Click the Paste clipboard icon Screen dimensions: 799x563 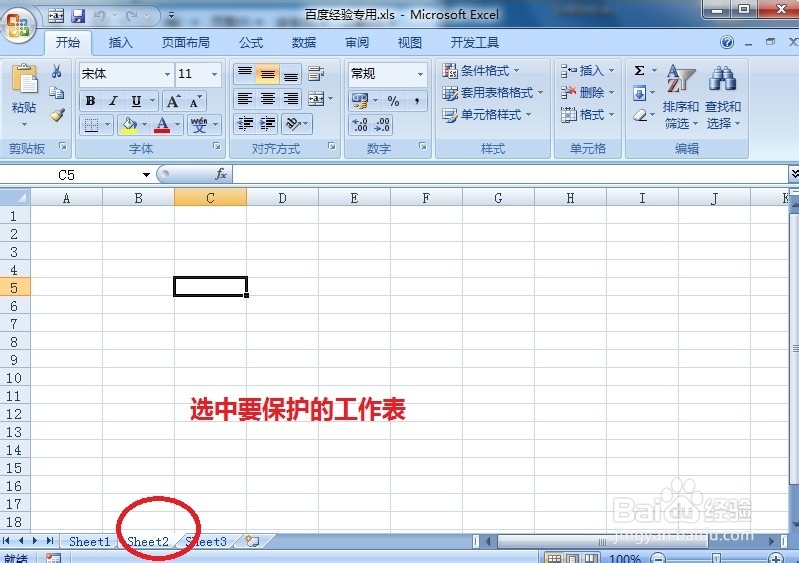23,79
